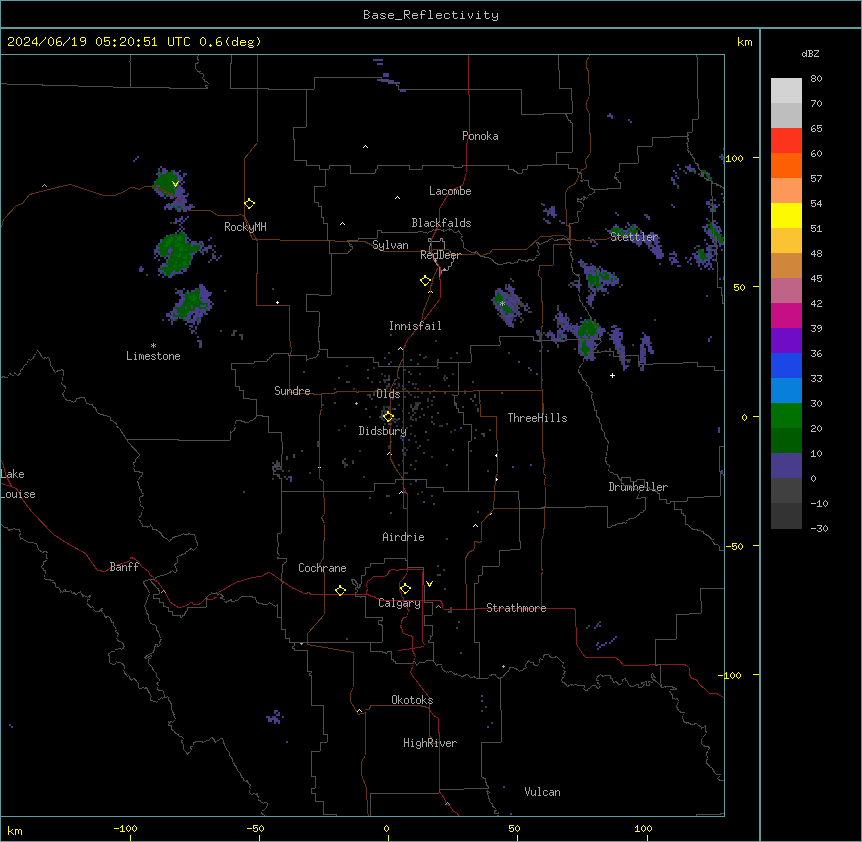
Task: Pick the light orange 57–54 dBZ swatch
Action: click(x=786, y=191)
